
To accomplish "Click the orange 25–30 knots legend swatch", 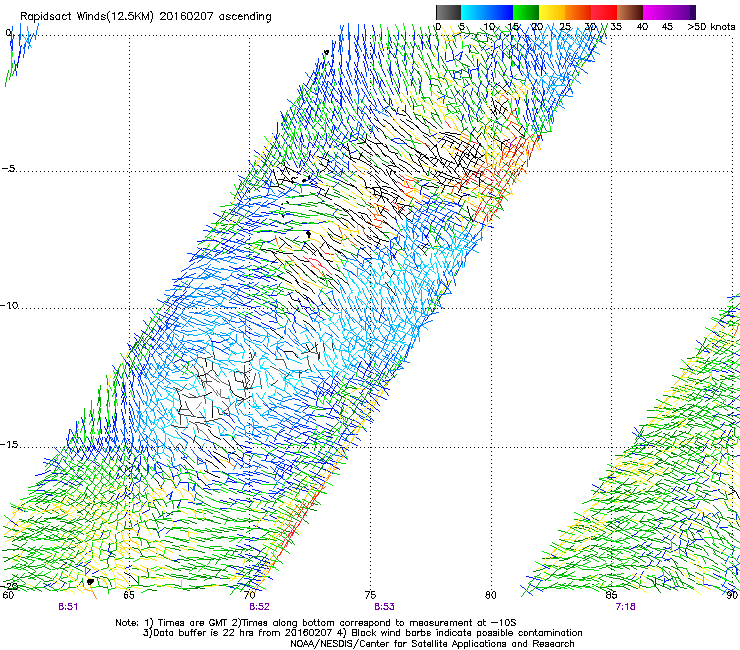I will click(578, 12).
